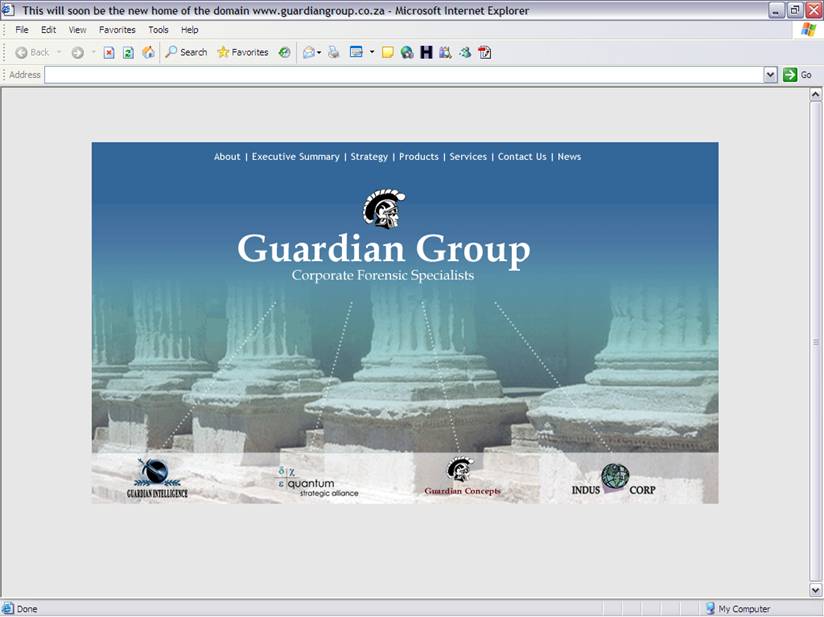Open the File menu

point(22,30)
